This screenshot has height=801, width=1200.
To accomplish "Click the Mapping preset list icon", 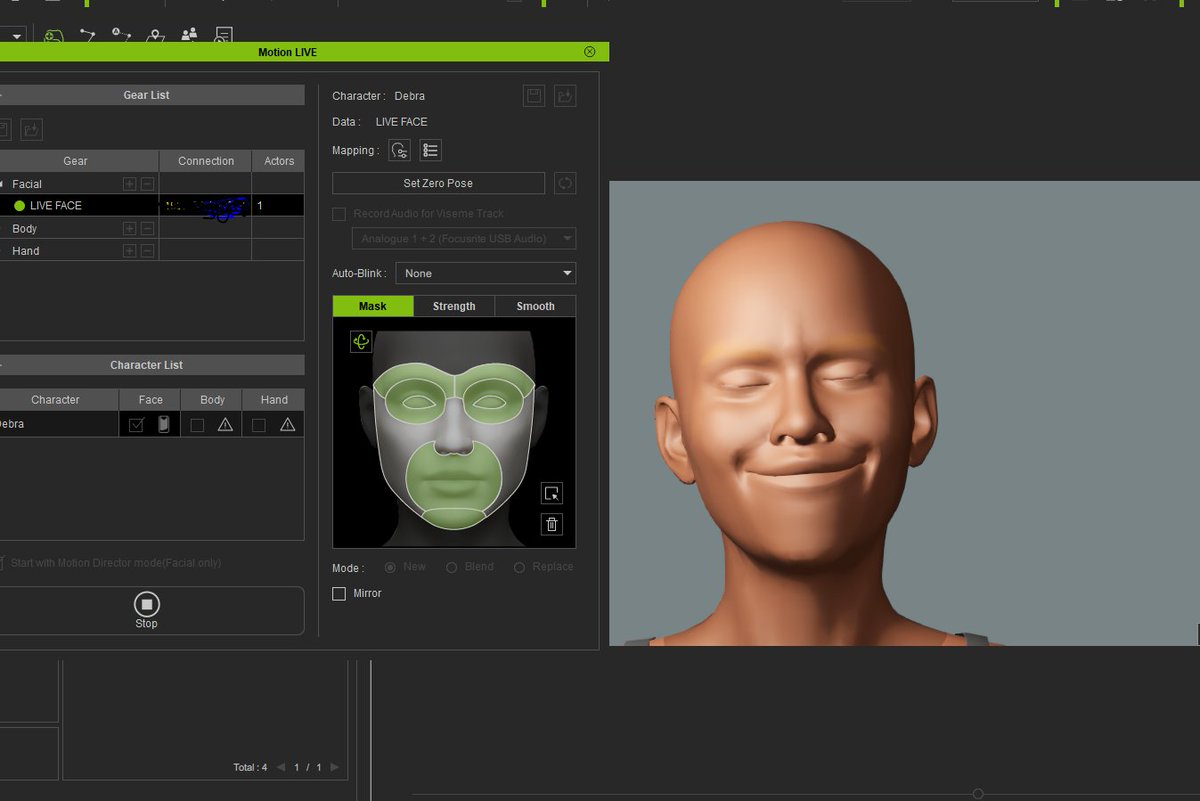I will 431,150.
